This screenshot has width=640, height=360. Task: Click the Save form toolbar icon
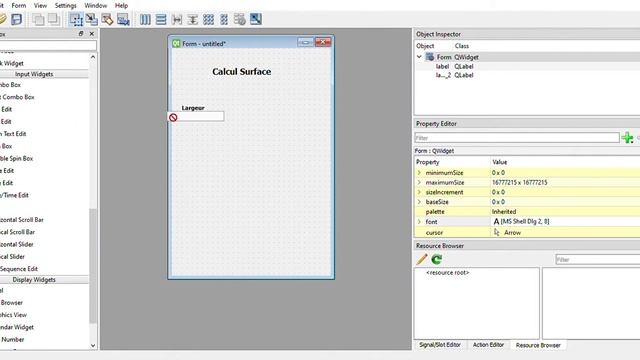coord(16,19)
